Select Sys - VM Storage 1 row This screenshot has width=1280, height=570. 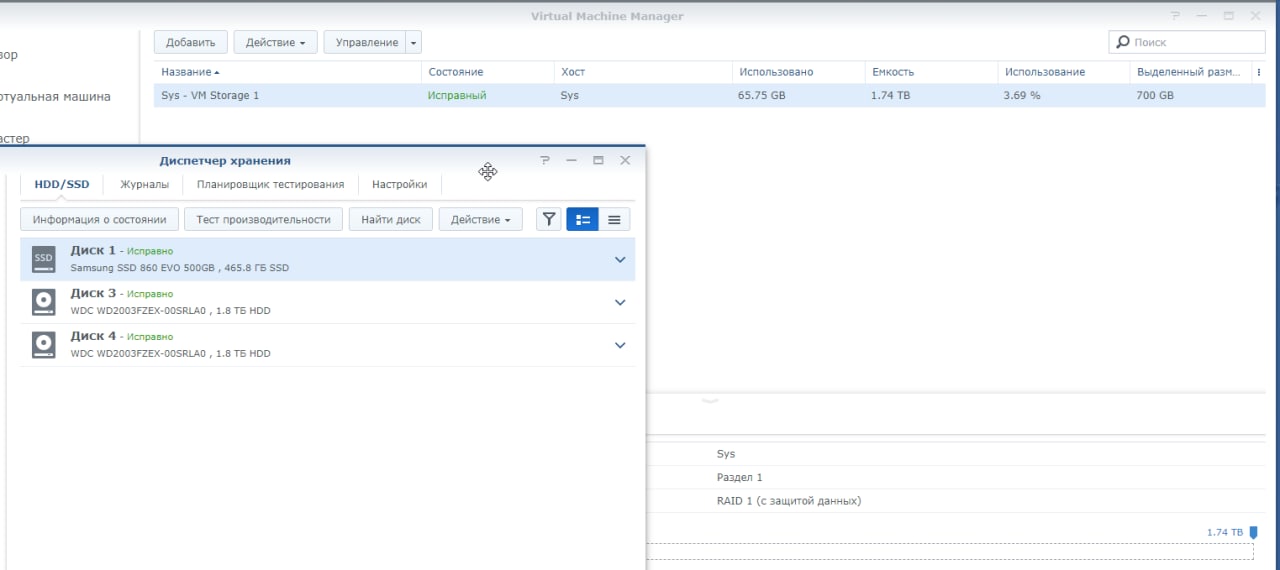tap(709, 95)
